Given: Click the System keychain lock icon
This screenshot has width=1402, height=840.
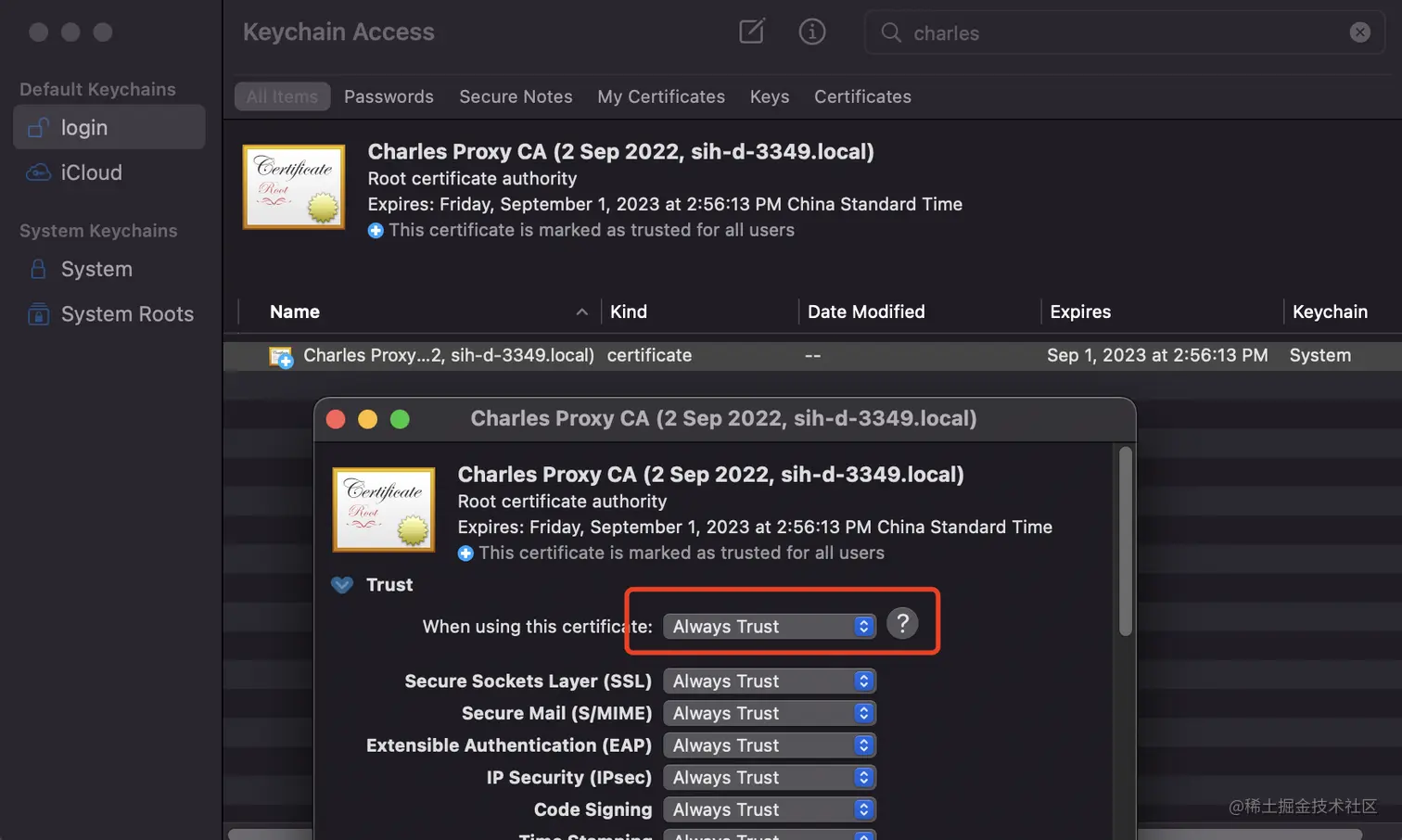Looking at the screenshot, I should (x=38, y=269).
